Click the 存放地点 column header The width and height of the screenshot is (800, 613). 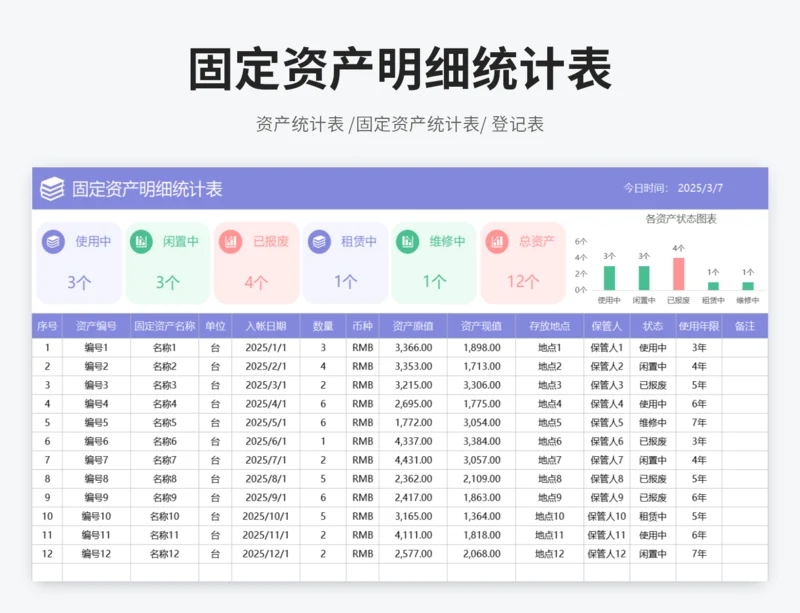tap(549, 326)
